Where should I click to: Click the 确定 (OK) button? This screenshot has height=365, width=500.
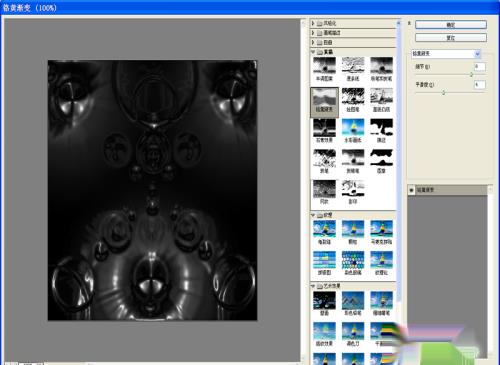click(x=451, y=25)
